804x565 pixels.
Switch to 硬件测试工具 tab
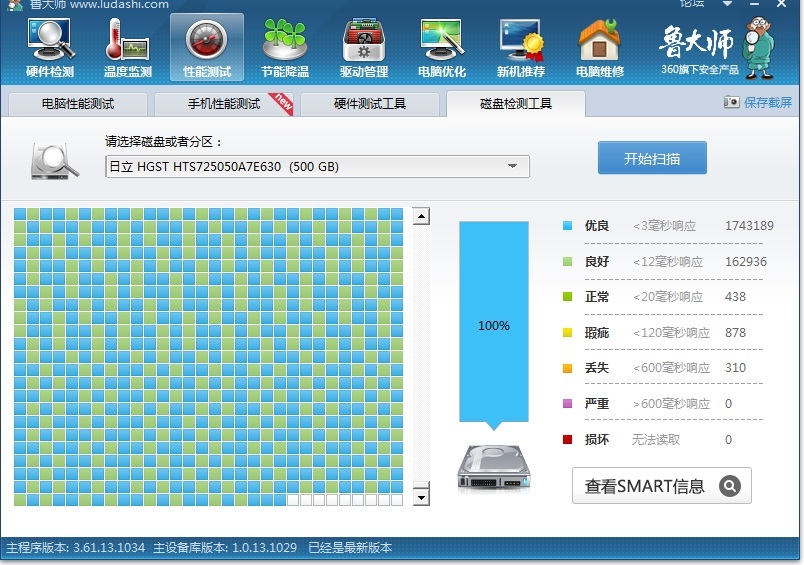pyautogui.click(x=370, y=104)
